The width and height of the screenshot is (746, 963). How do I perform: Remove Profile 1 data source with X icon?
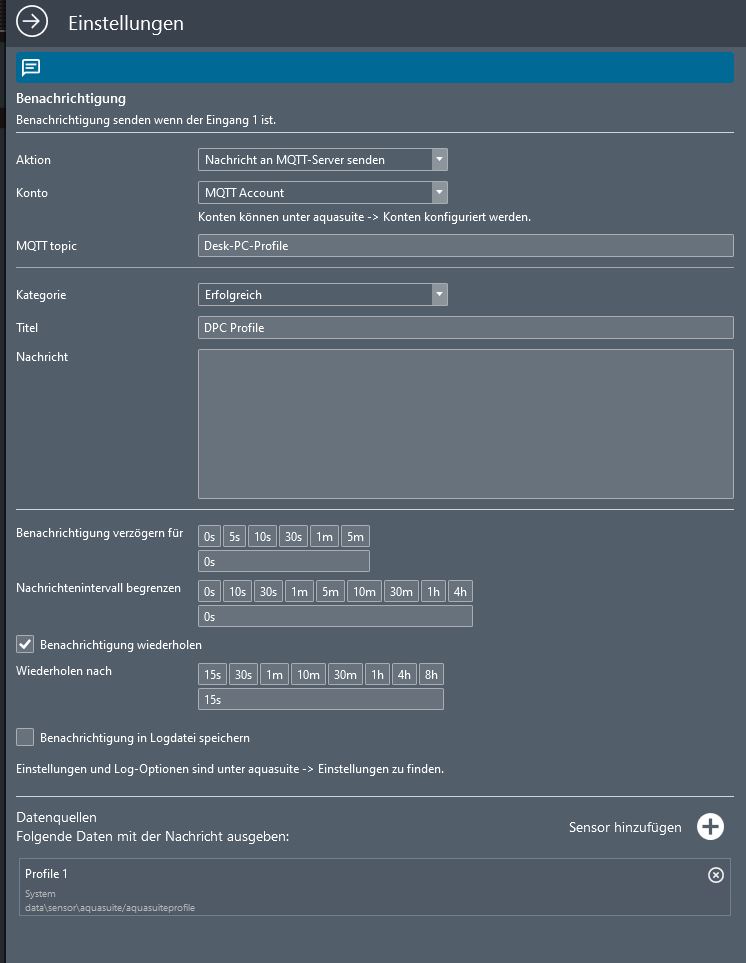pyautogui.click(x=715, y=875)
